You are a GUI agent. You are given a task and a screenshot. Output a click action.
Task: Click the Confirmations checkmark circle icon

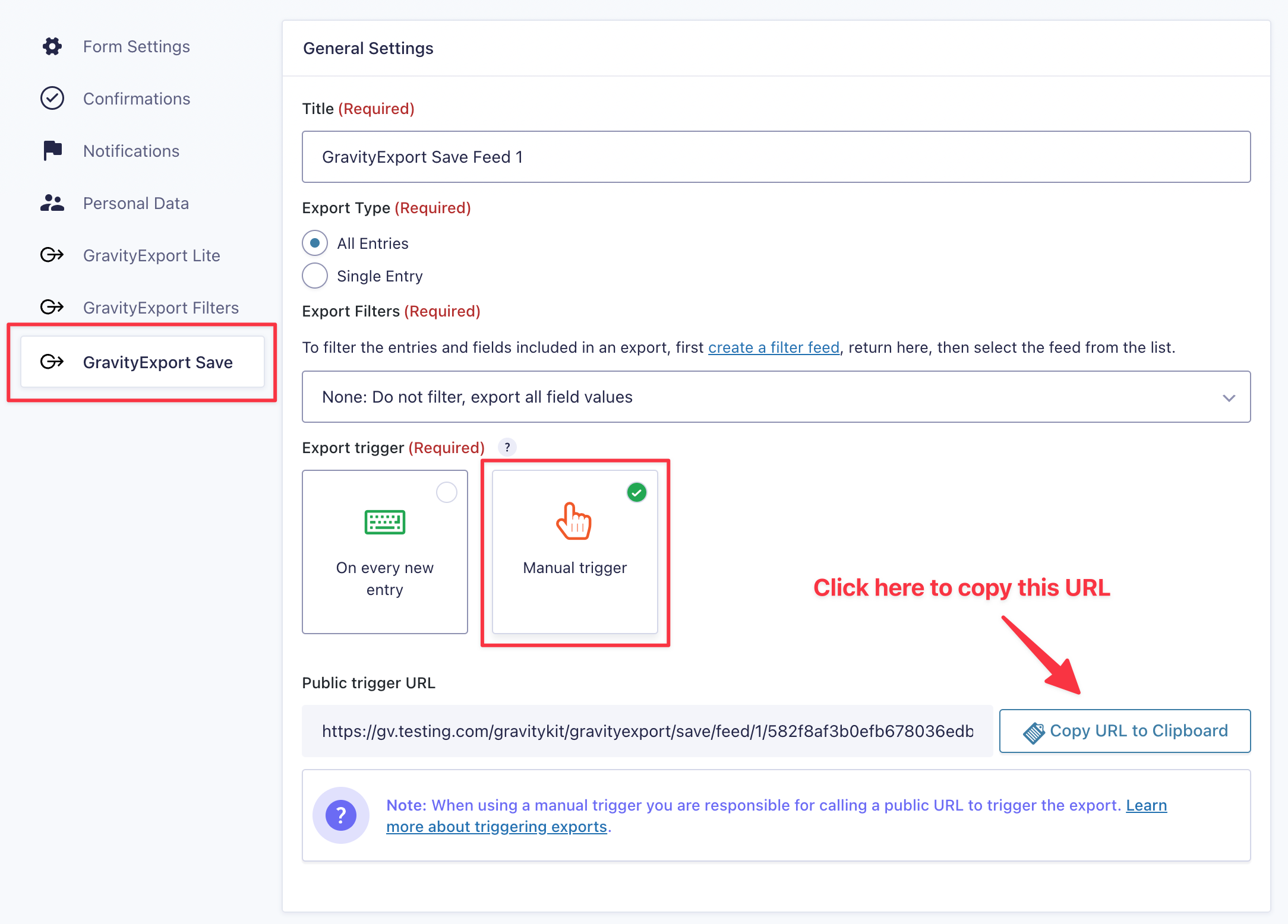52,99
